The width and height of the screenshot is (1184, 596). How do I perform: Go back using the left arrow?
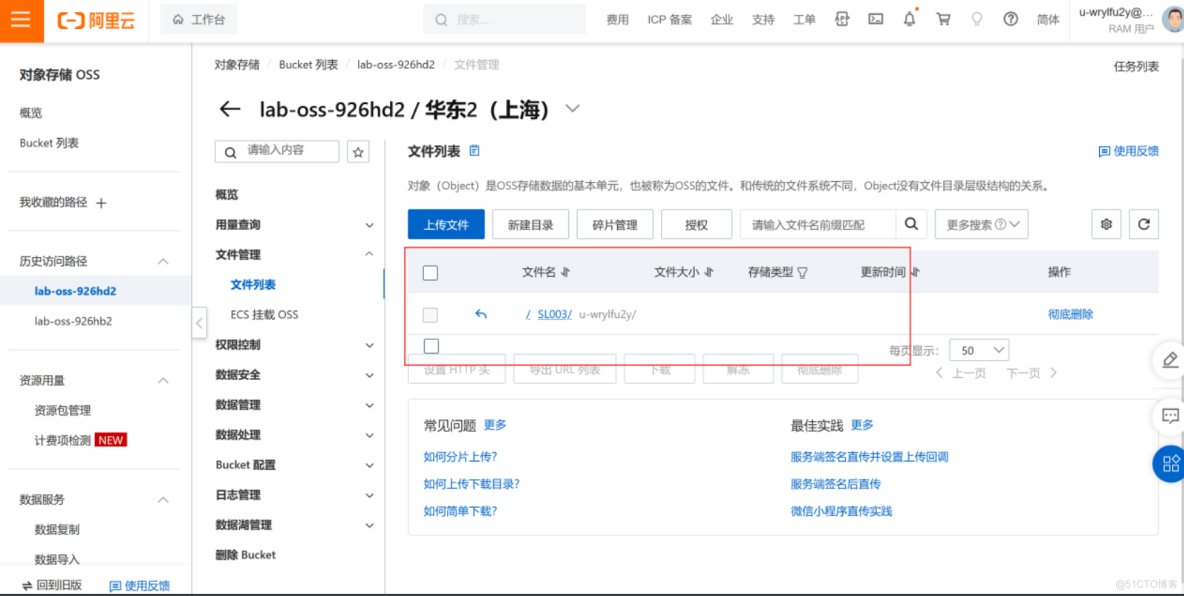[x=230, y=109]
